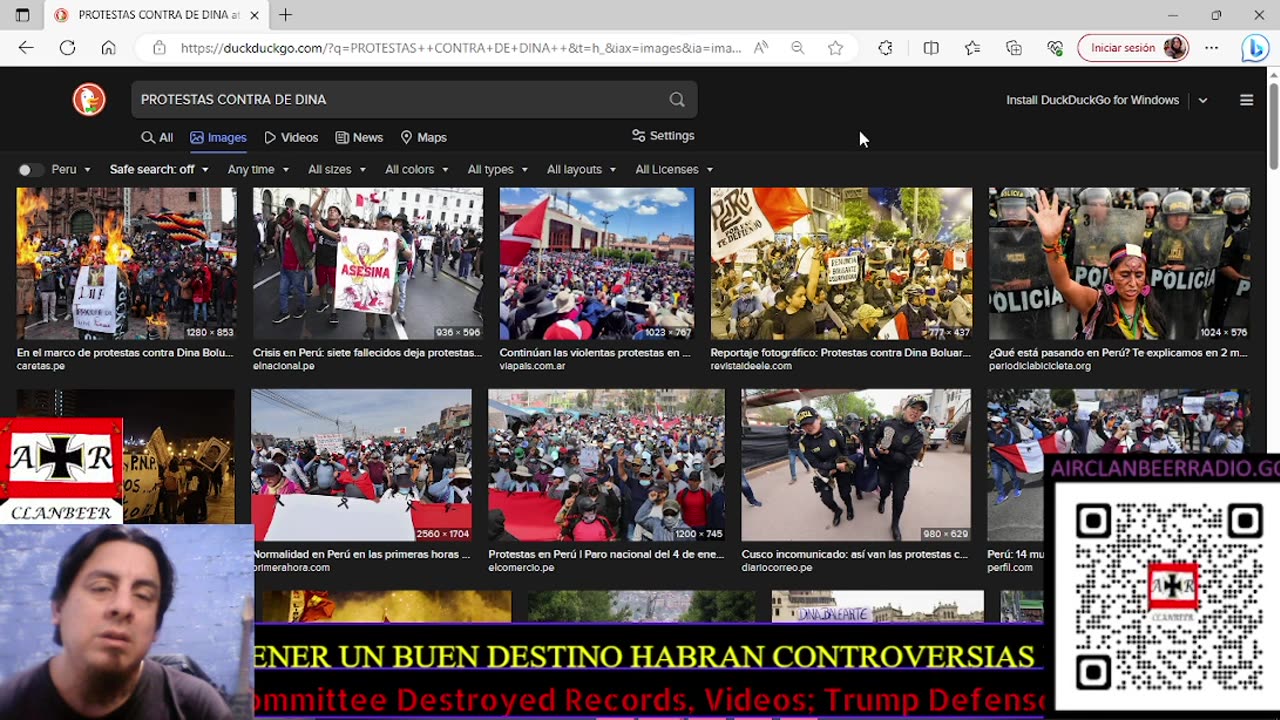This screenshot has width=1280, height=720.
Task: Open Safe search: off dropdown
Action: (x=159, y=170)
